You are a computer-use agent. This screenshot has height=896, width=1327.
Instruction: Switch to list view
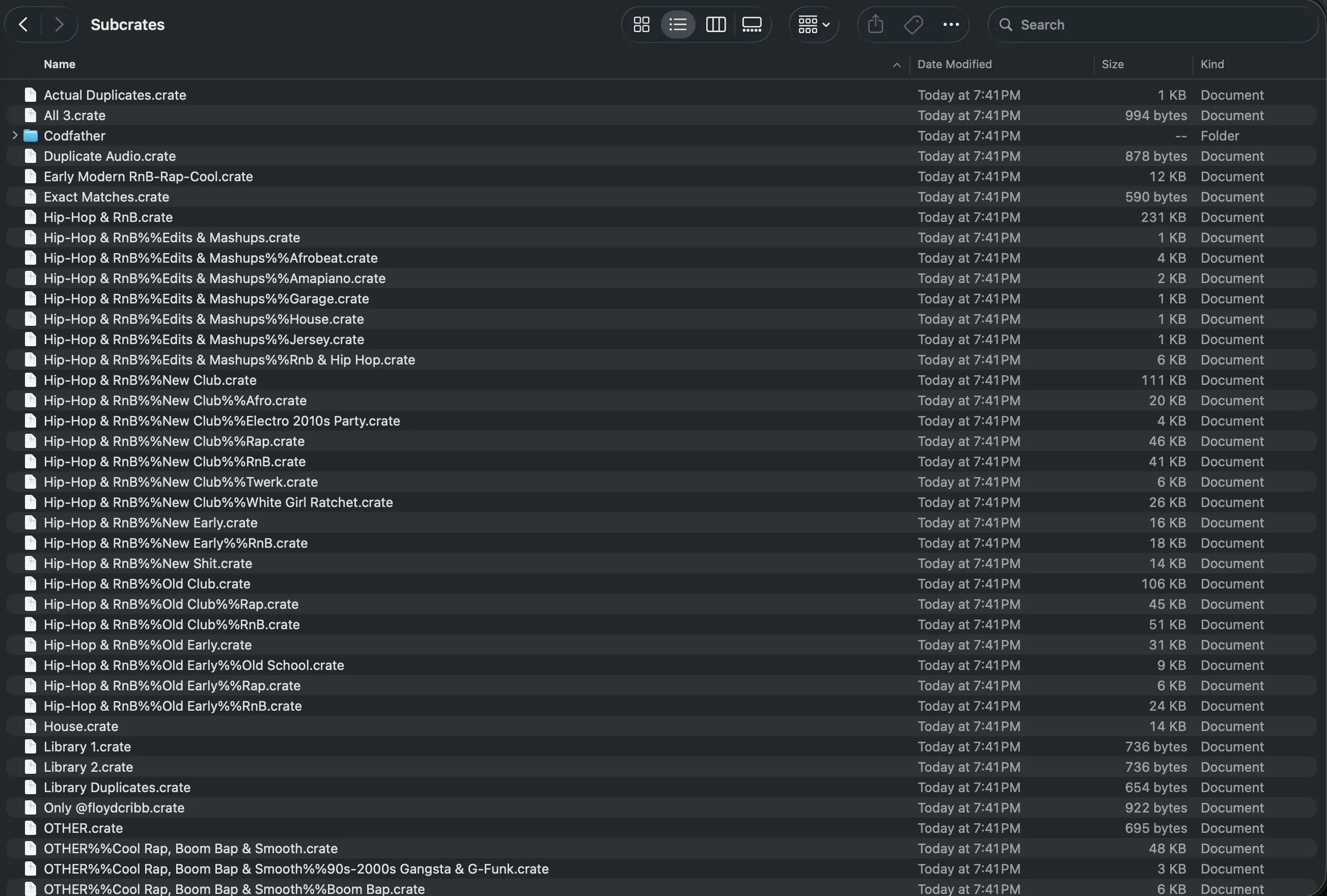click(678, 24)
